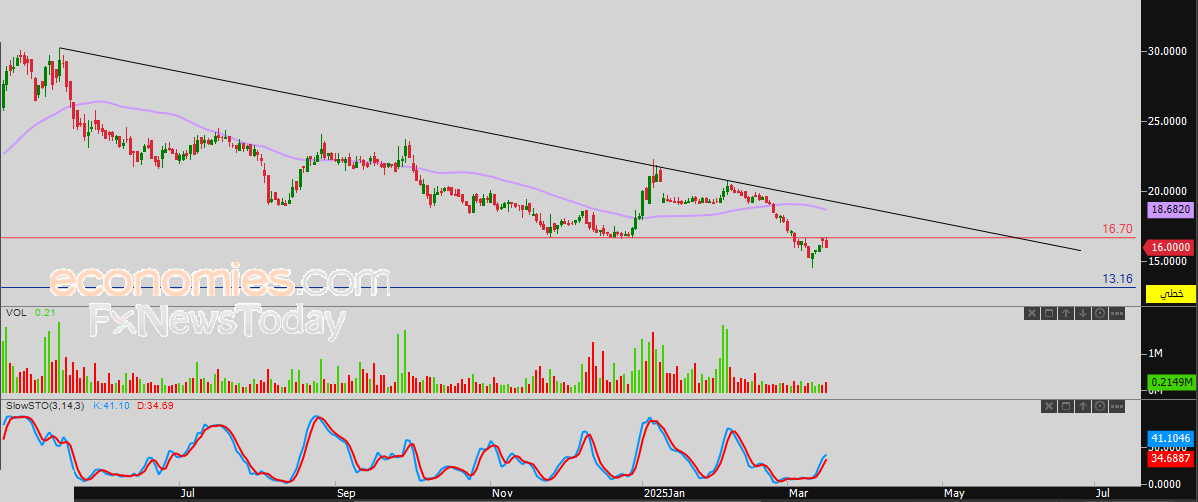The height and width of the screenshot is (502, 1198).
Task: Click the SlowSTO(3,14,3) indicator label
Action: [45, 405]
